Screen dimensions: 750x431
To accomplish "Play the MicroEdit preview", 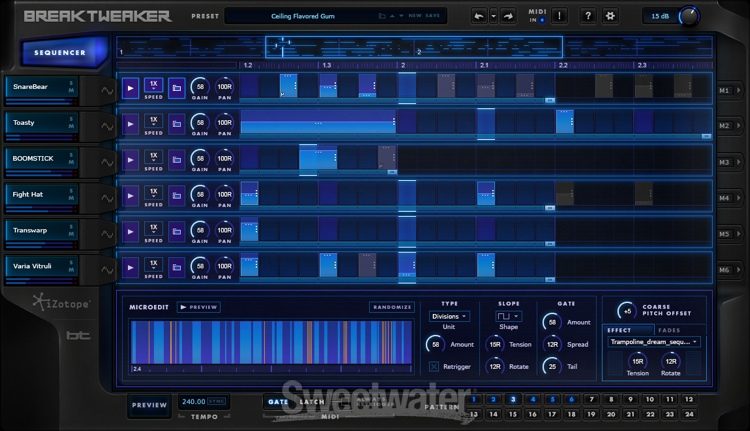I will pos(199,307).
